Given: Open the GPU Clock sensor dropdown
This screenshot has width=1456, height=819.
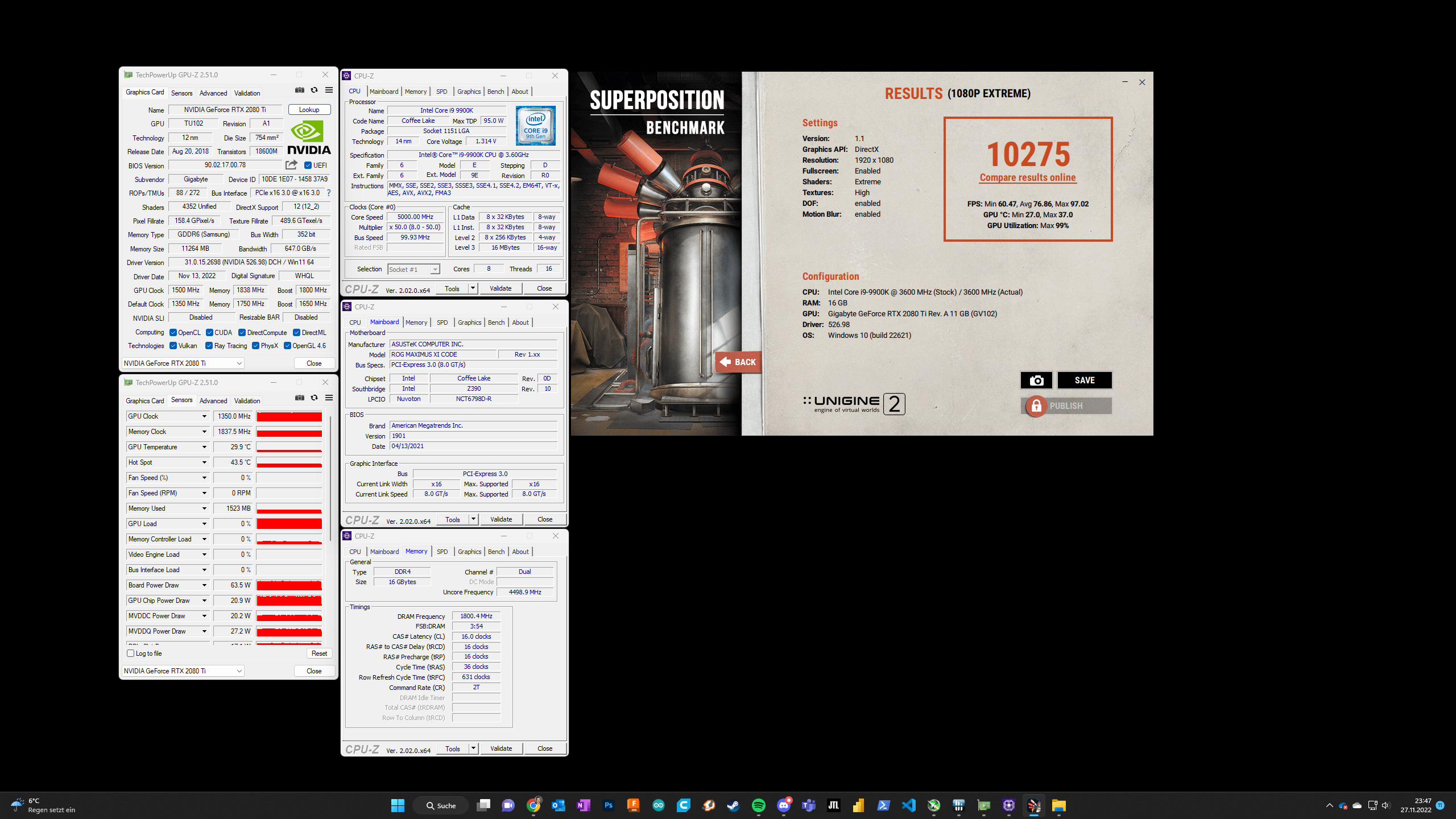Looking at the screenshot, I should [204, 416].
